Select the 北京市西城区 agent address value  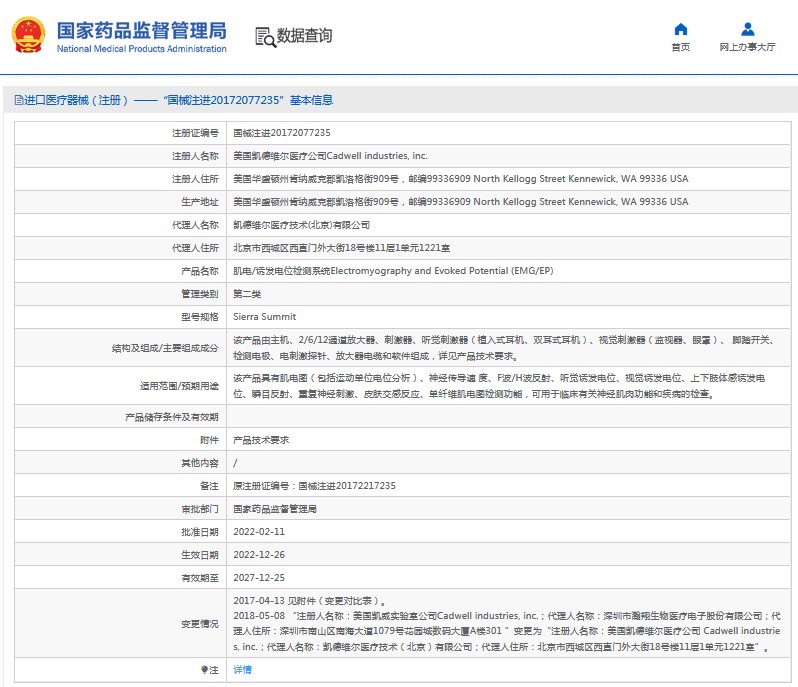pyautogui.click(x=341, y=248)
